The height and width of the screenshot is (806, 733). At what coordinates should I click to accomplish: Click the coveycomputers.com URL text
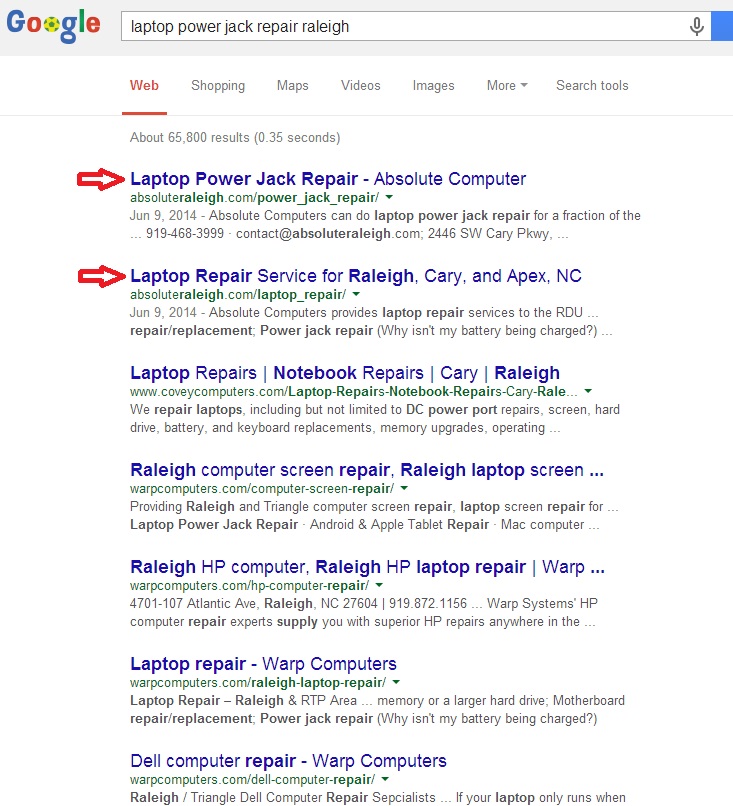coord(354,392)
